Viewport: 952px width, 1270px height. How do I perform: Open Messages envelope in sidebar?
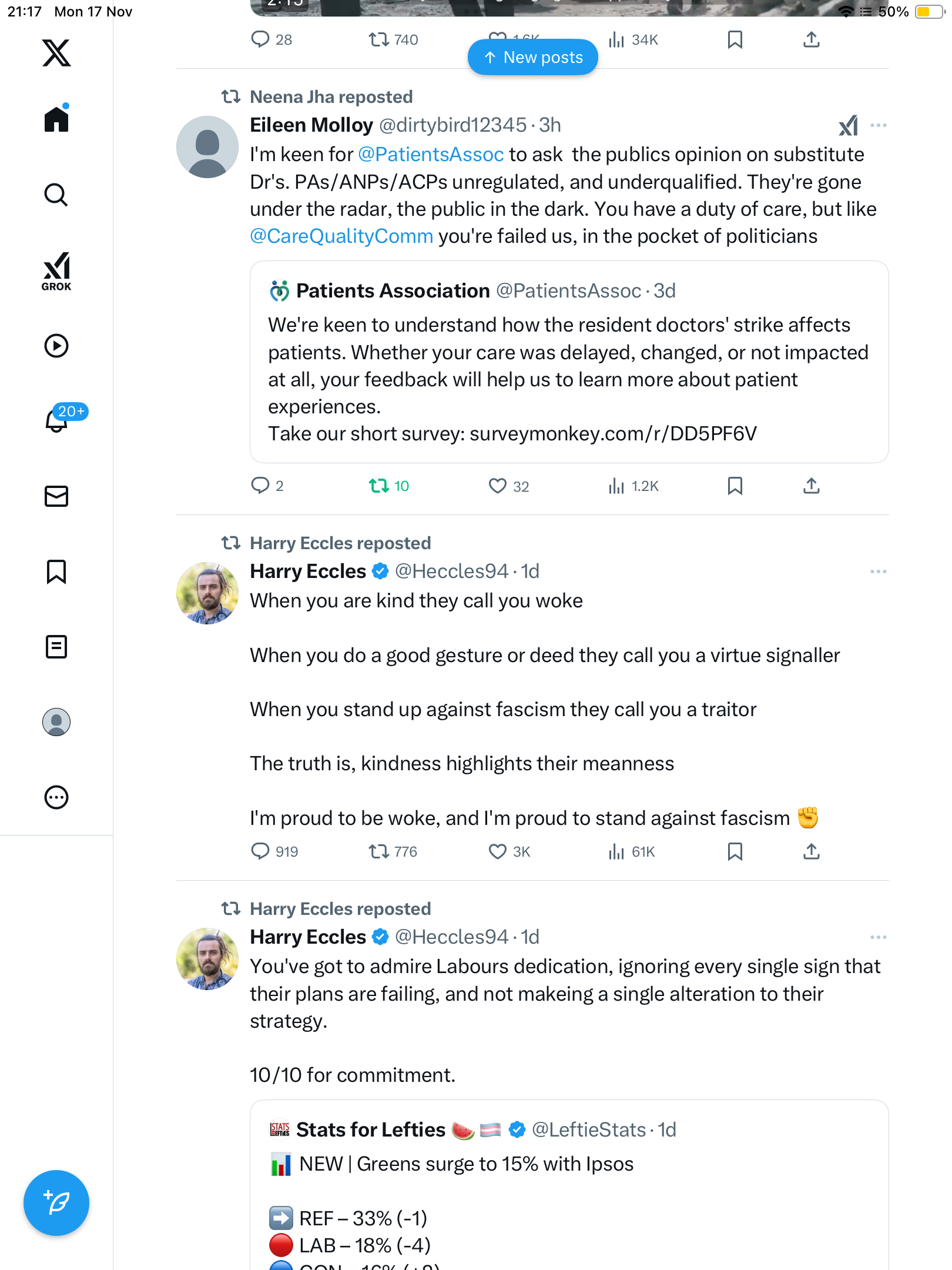56,496
